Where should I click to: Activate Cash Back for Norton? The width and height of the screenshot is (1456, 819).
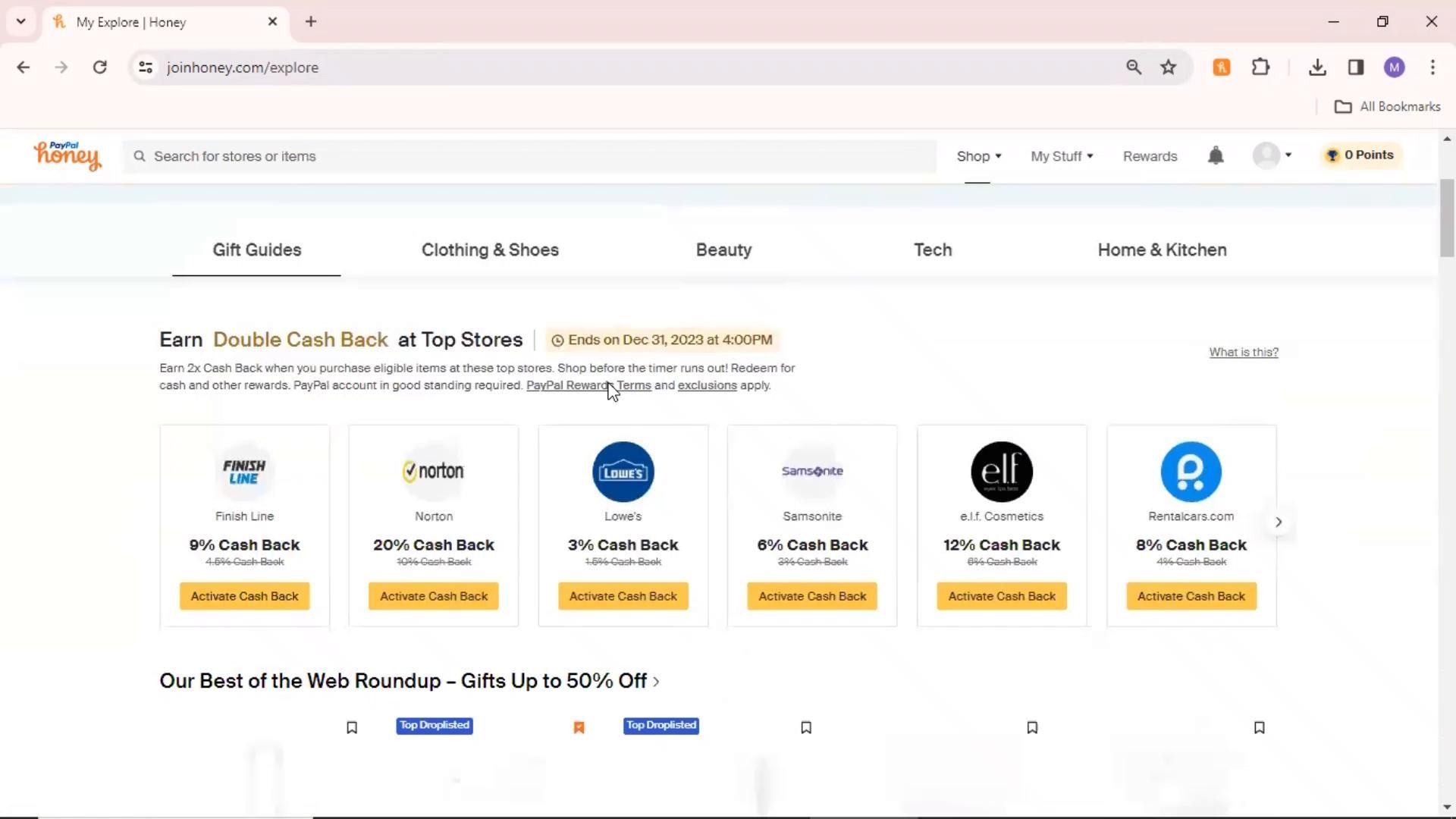(434, 596)
